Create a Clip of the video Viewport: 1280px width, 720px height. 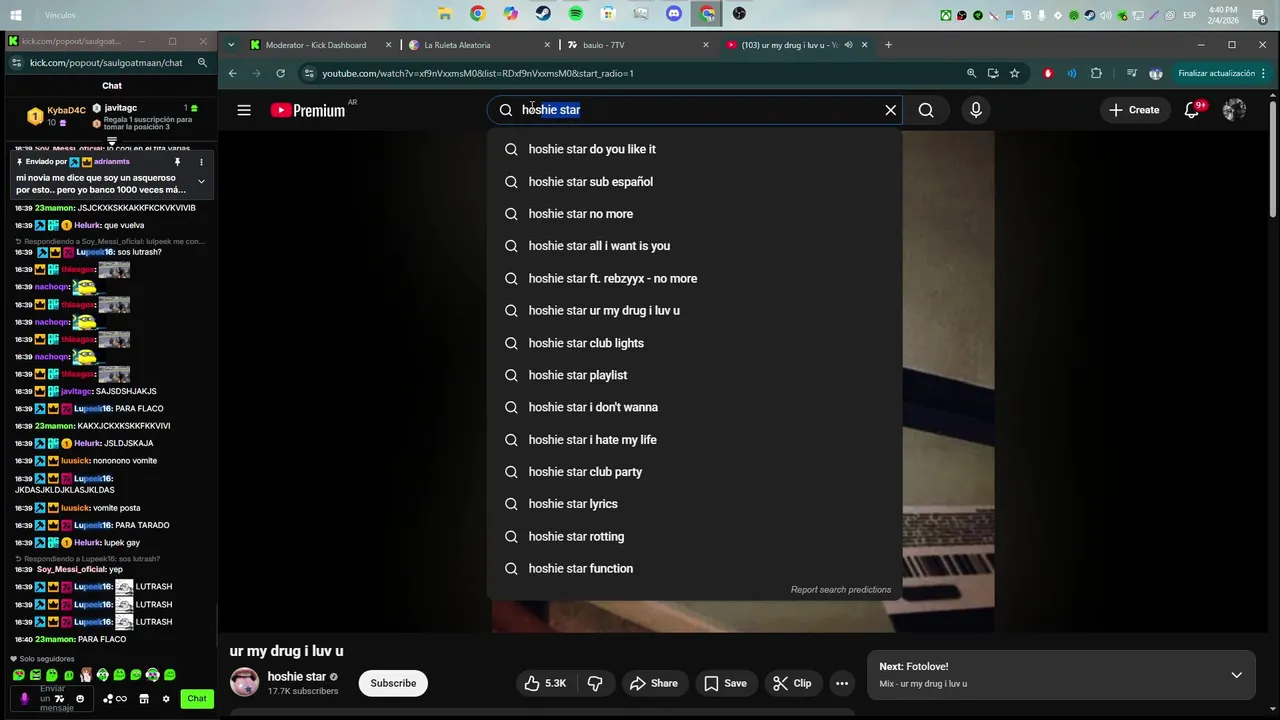pyautogui.click(x=792, y=683)
